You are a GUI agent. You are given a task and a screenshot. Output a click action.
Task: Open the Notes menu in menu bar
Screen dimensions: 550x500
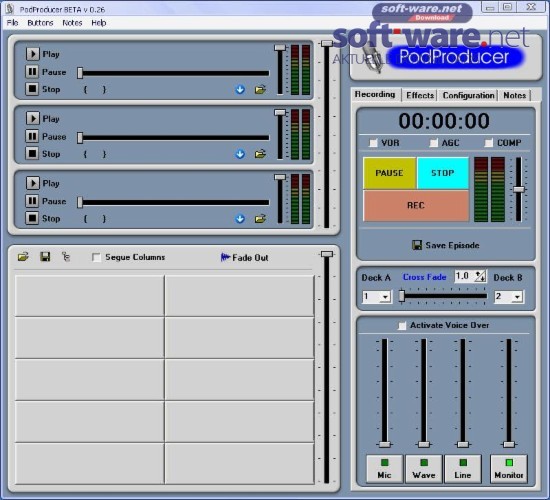click(72, 23)
